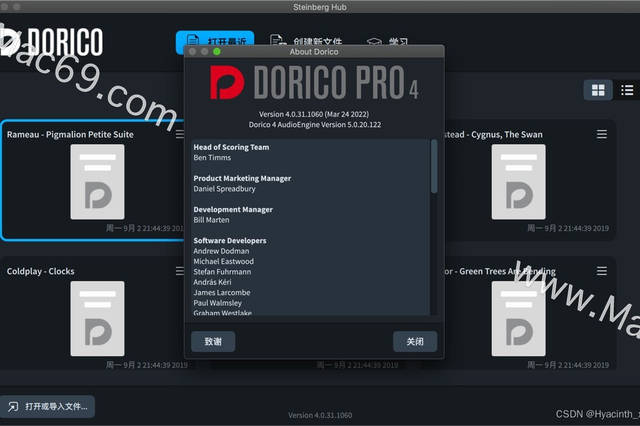Click the 'Software Developers' heading
Image resolution: width=640 pixels, height=426 pixels.
pos(230,241)
